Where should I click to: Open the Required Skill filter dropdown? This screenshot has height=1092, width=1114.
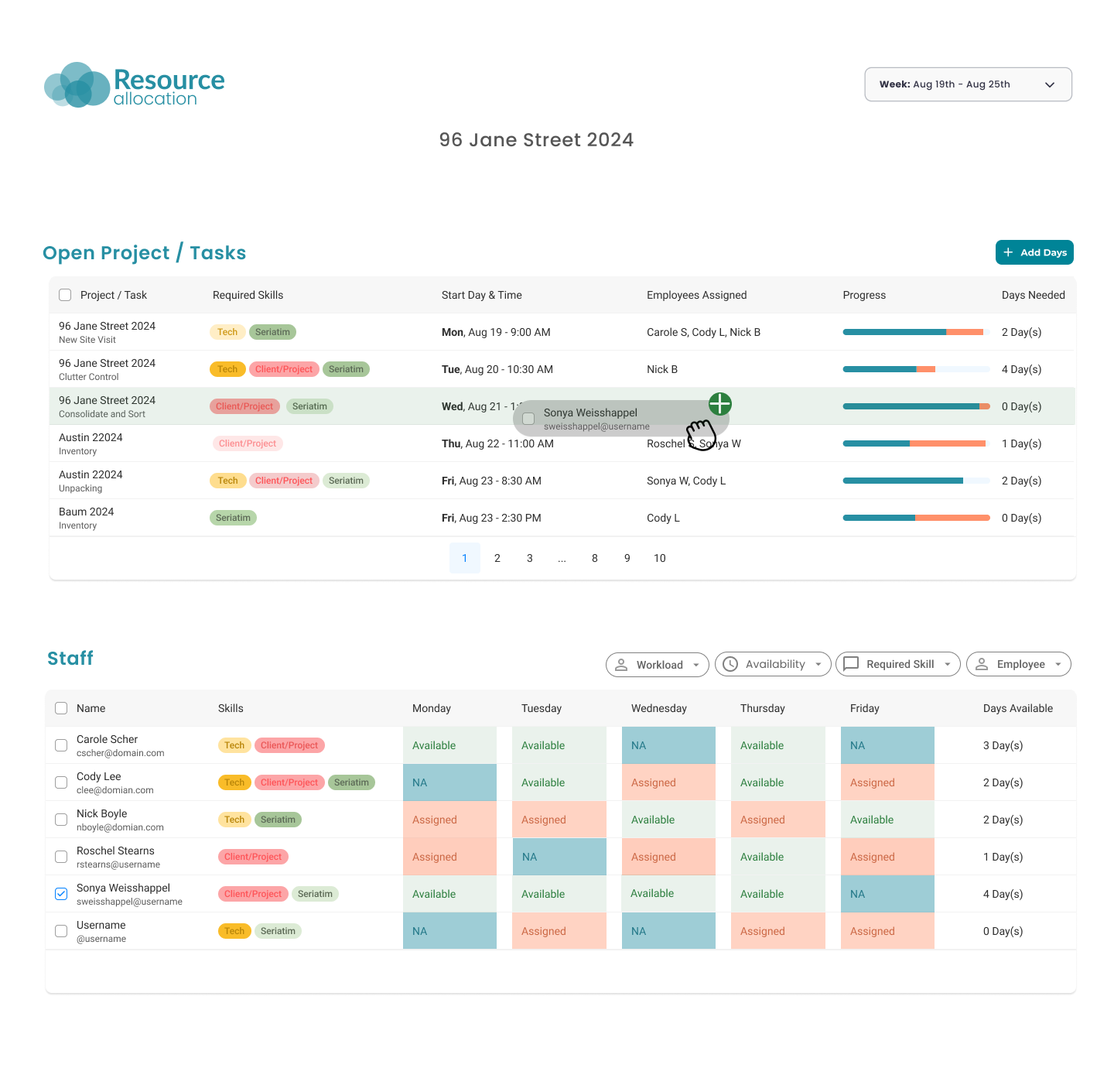[898, 664]
